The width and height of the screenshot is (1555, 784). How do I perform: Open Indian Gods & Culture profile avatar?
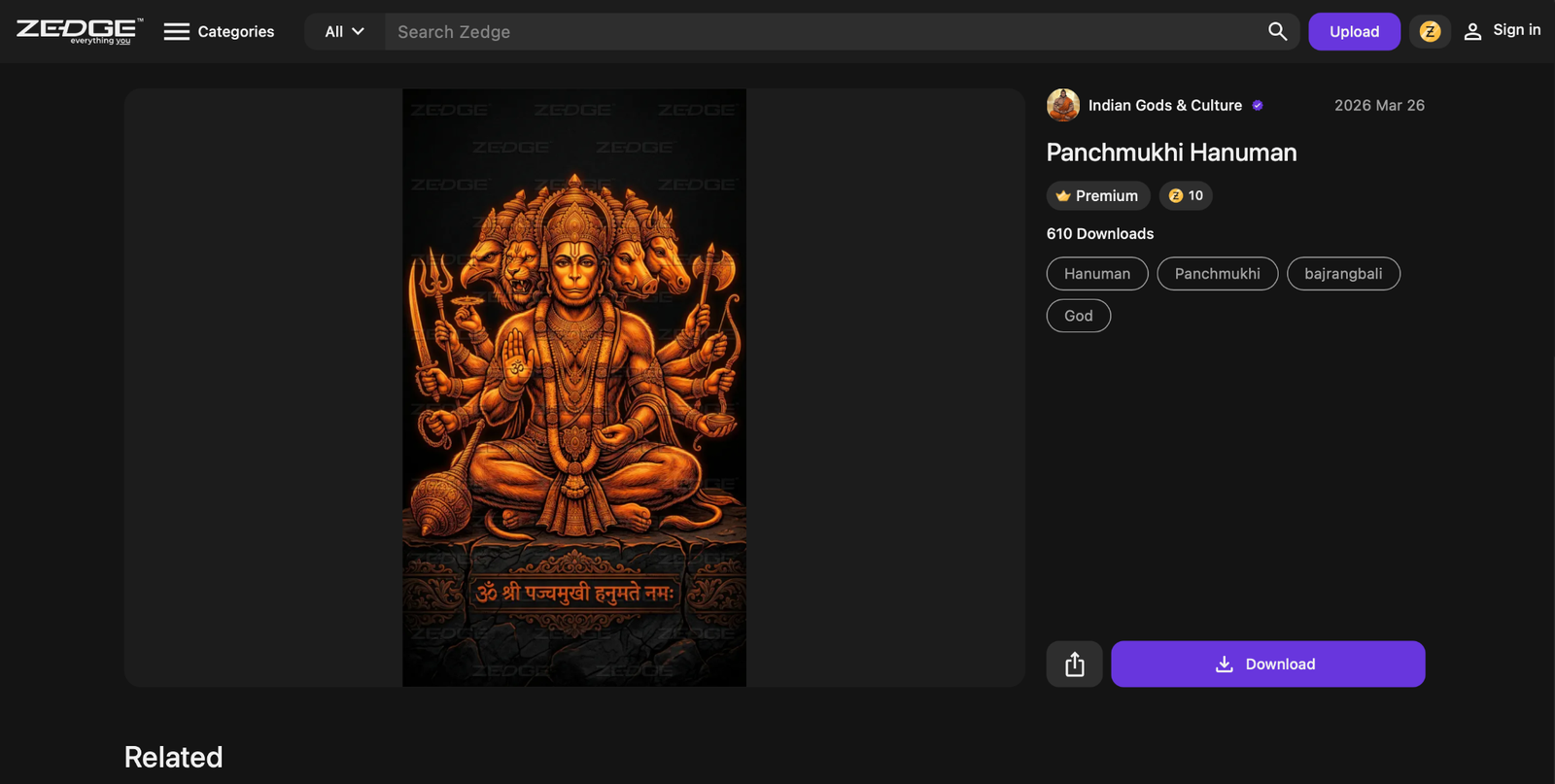1063,105
